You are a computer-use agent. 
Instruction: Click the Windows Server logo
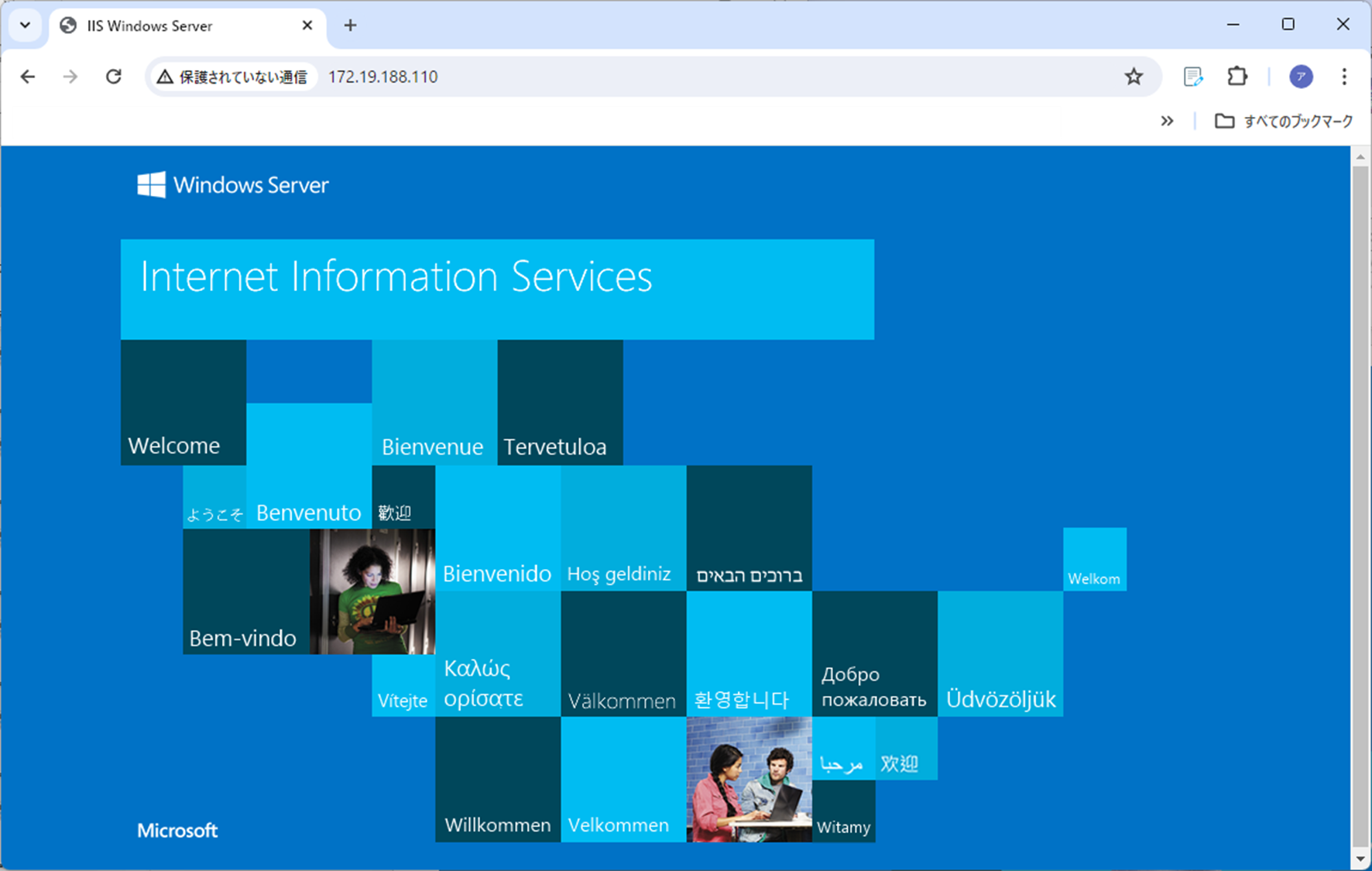pos(233,185)
